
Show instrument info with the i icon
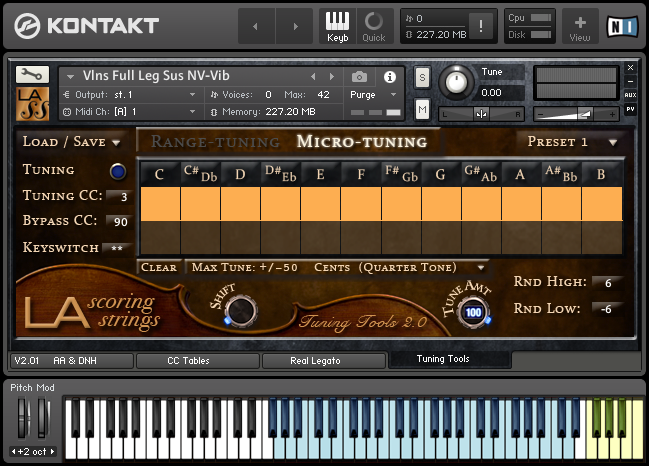(x=389, y=77)
